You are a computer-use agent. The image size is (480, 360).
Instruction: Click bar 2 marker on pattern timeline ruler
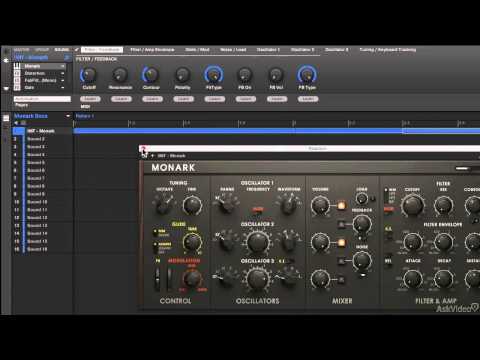[x=293, y=123]
